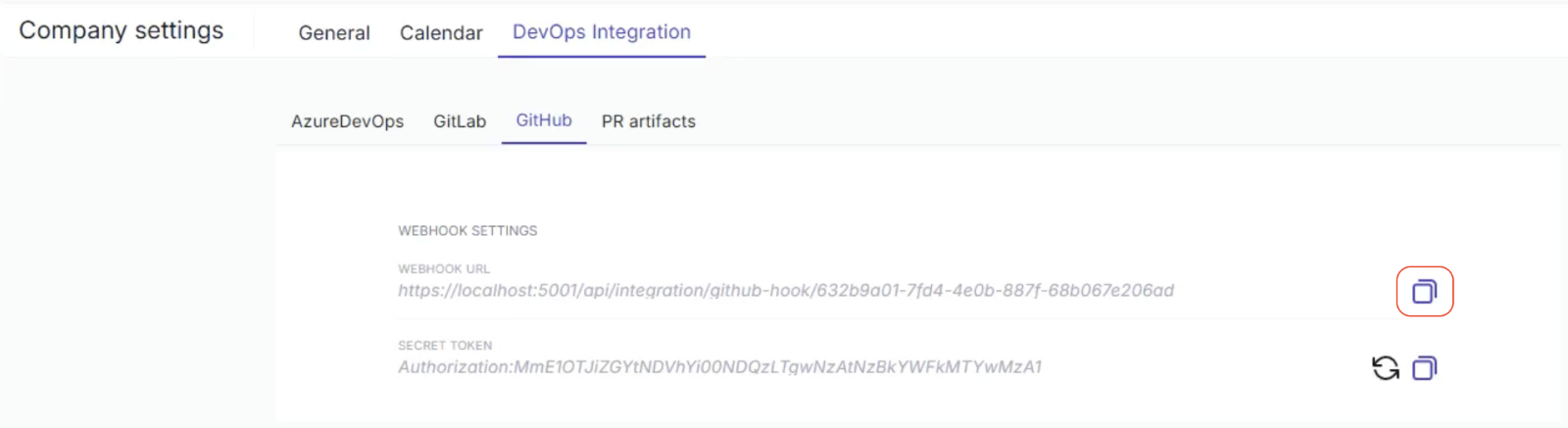
Task: Copy the webhook URL to clipboard
Action: (1424, 291)
